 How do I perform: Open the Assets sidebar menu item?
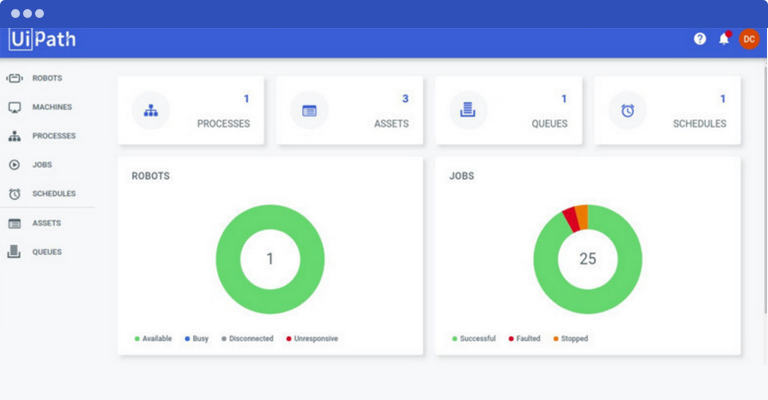point(47,223)
